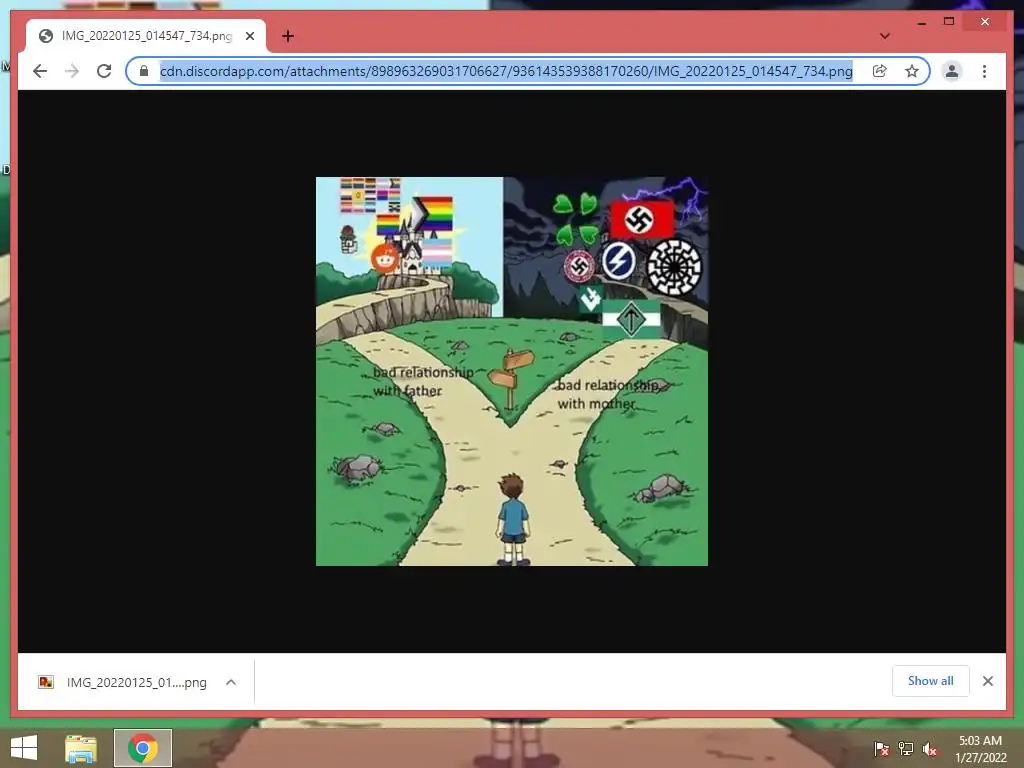Launch File Explorer from the taskbar
The image size is (1024, 768).
(81, 748)
